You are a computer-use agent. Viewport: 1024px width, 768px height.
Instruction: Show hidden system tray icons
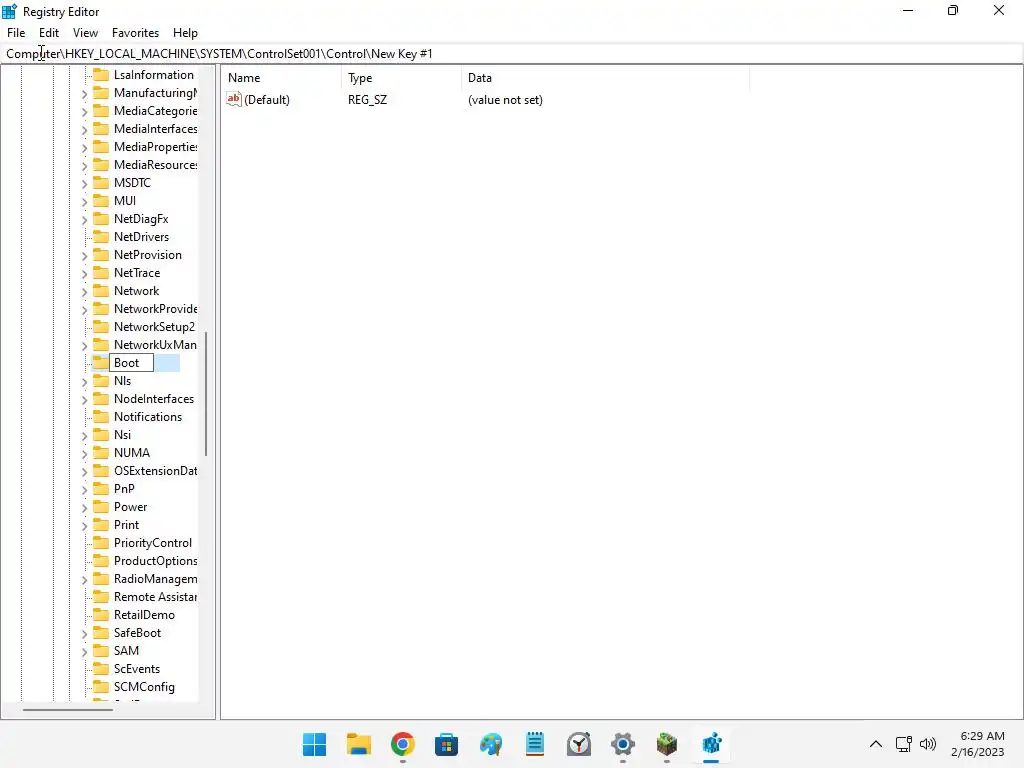click(x=876, y=744)
